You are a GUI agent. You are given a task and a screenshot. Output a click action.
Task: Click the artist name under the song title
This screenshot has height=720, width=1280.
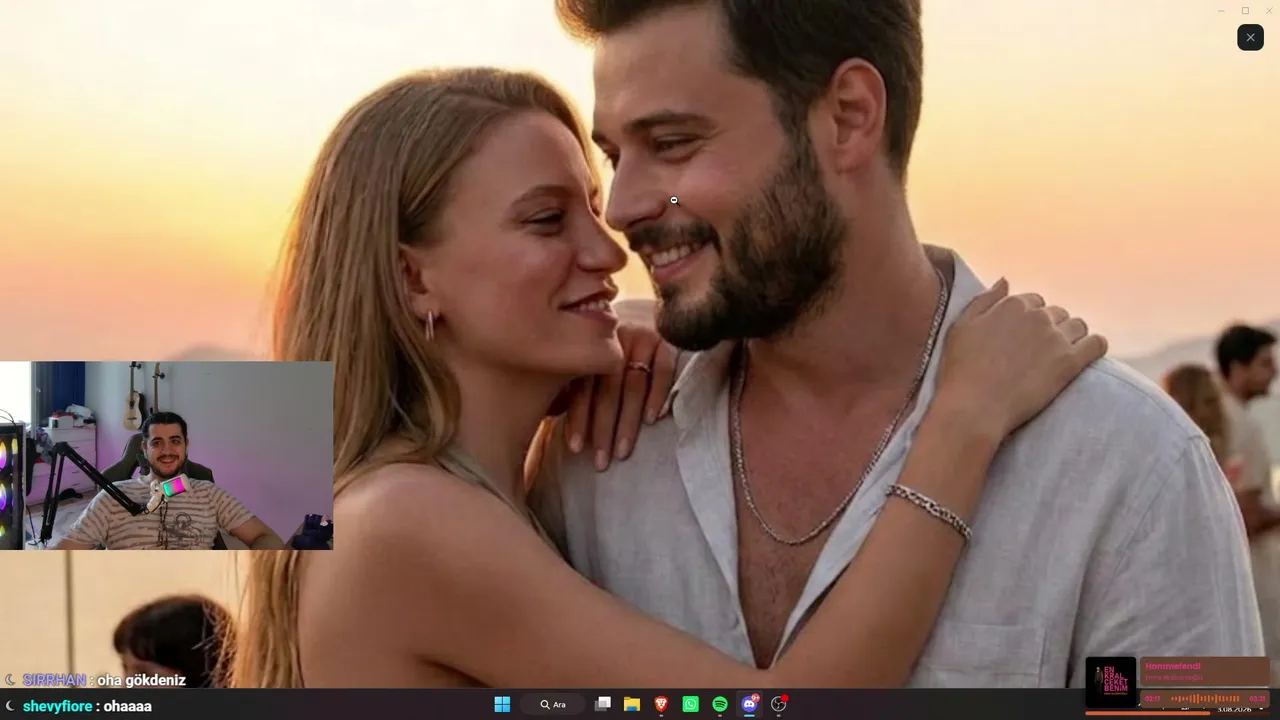pos(1174,678)
